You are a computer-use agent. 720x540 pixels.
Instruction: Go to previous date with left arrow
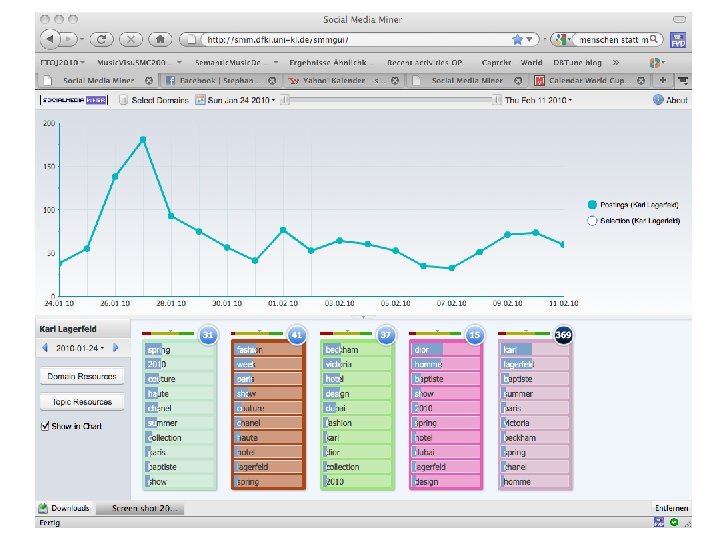[x=45, y=348]
